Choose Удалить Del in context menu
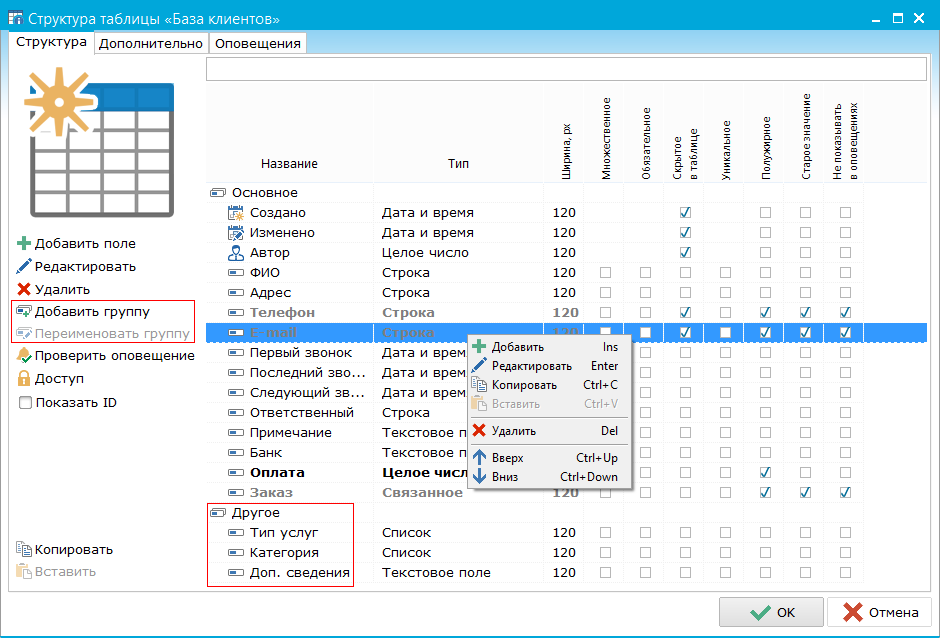 point(549,431)
